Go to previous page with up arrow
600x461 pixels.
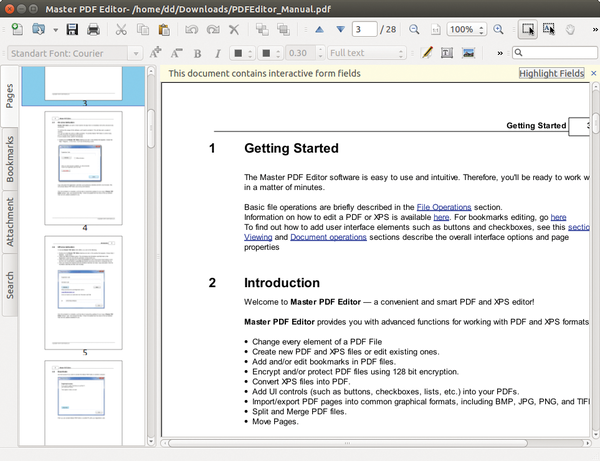coord(320,29)
